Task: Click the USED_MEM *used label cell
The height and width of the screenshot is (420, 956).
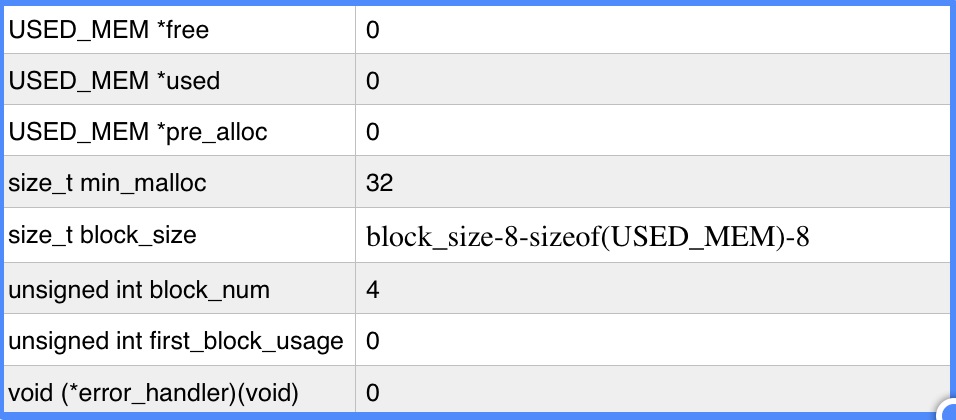Action: 114,81
